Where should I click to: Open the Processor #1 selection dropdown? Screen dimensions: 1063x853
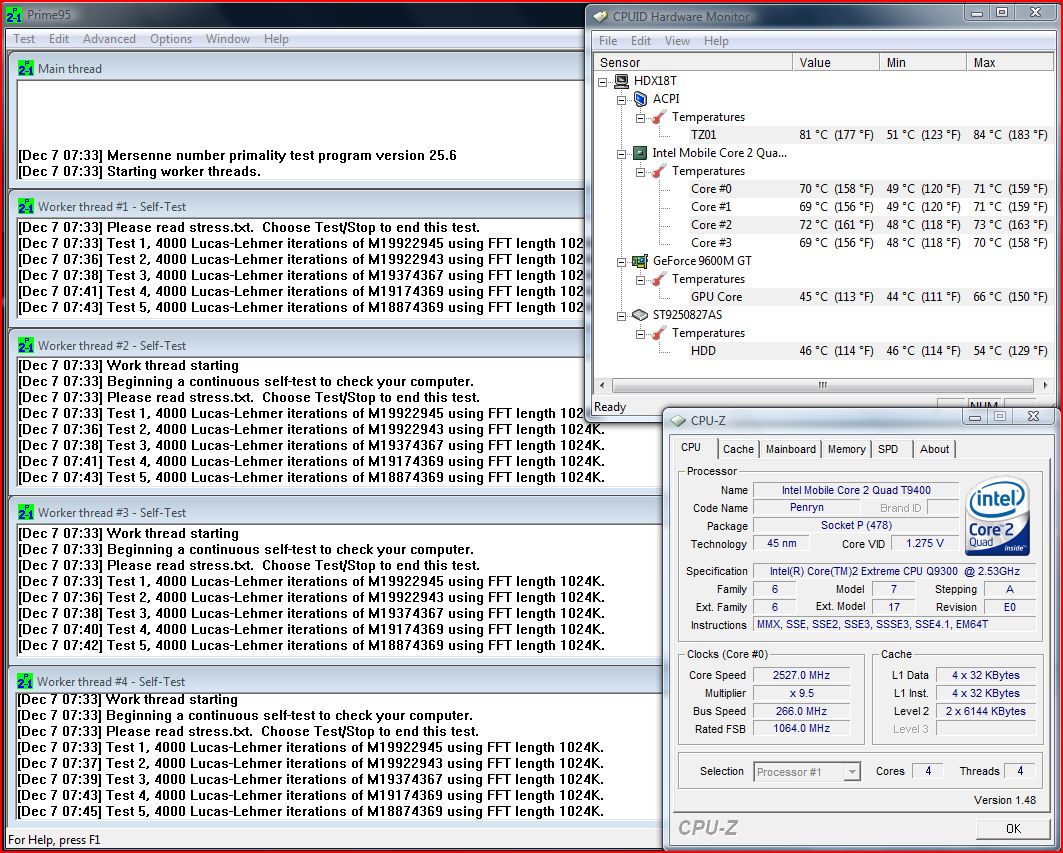[x=852, y=772]
